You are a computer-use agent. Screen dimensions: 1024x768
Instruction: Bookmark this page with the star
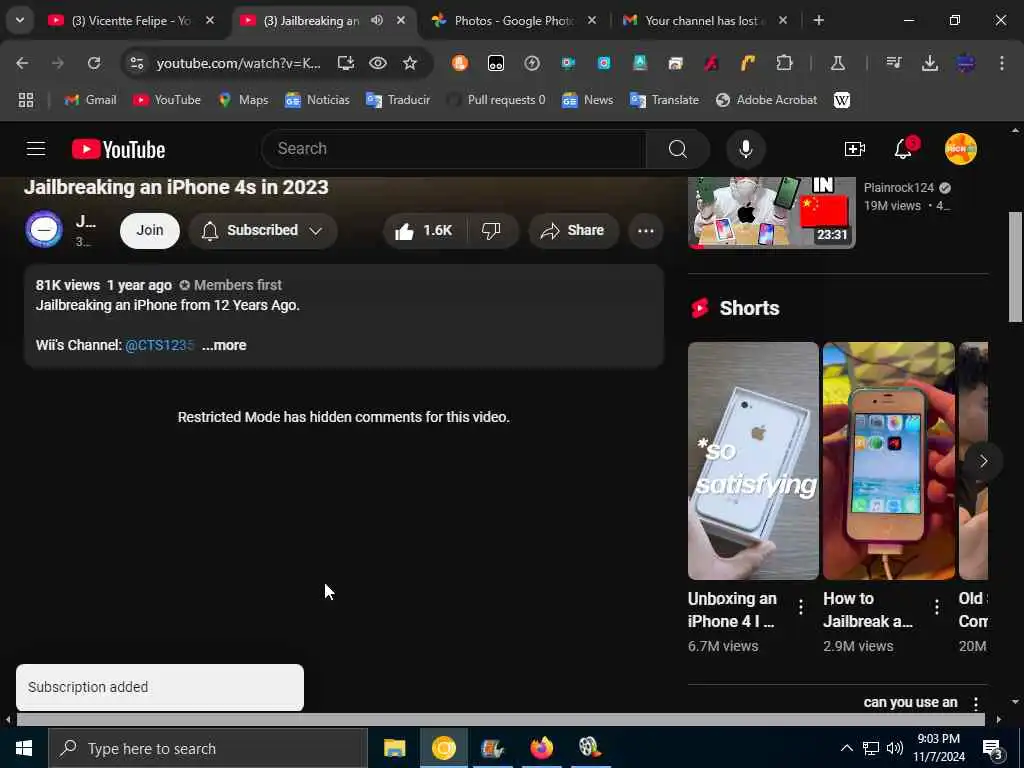pos(409,63)
